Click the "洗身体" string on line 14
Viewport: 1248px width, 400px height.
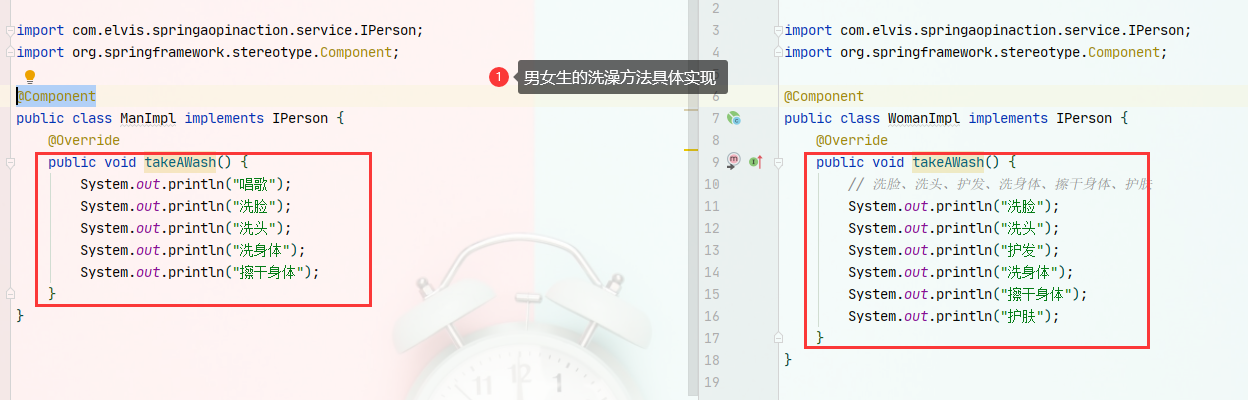[x=1029, y=272]
